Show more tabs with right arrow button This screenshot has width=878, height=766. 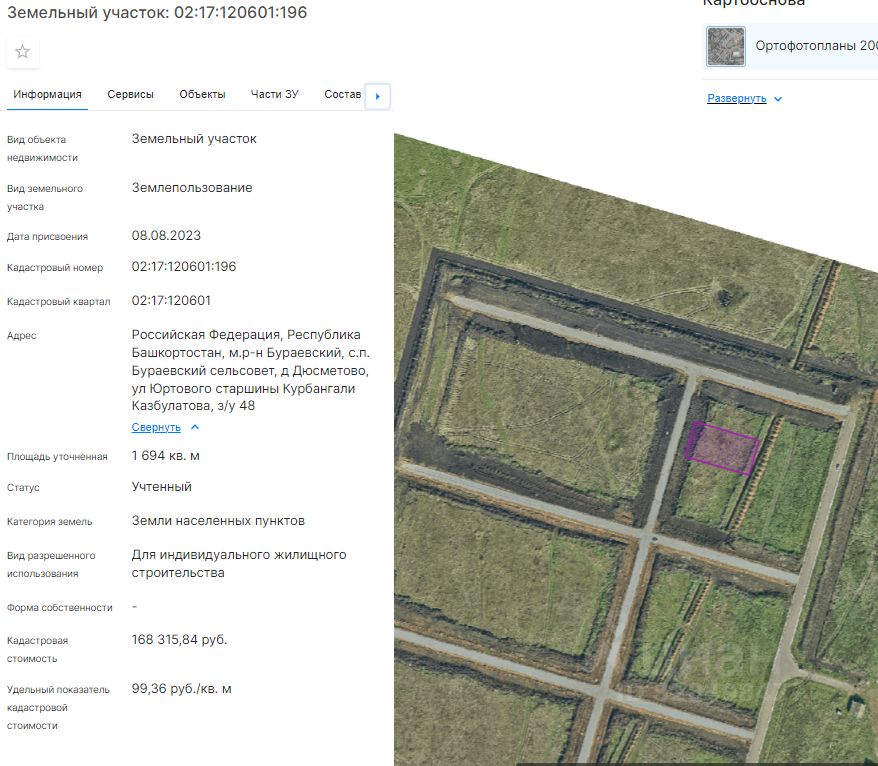pyautogui.click(x=377, y=96)
